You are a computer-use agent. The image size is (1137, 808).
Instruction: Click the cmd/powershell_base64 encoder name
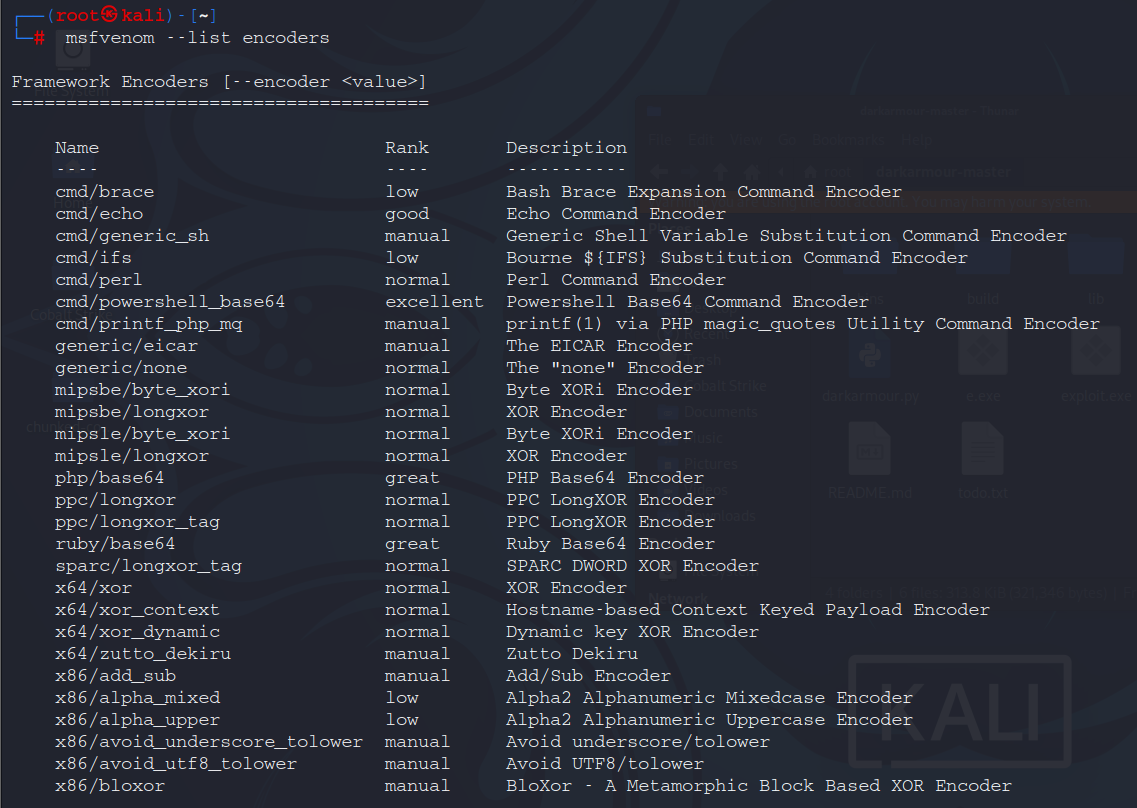(x=170, y=302)
